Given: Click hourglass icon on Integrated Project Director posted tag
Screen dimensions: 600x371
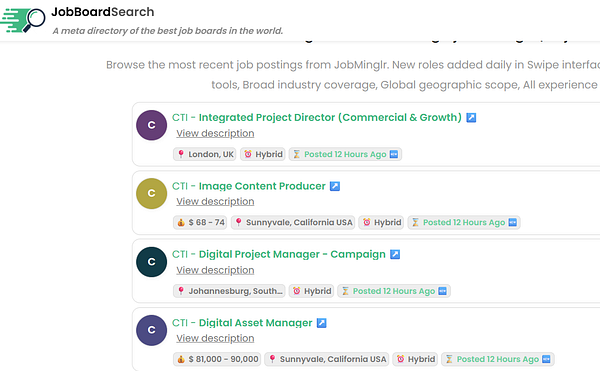Looking at the screenshot, I should (296, 154).
